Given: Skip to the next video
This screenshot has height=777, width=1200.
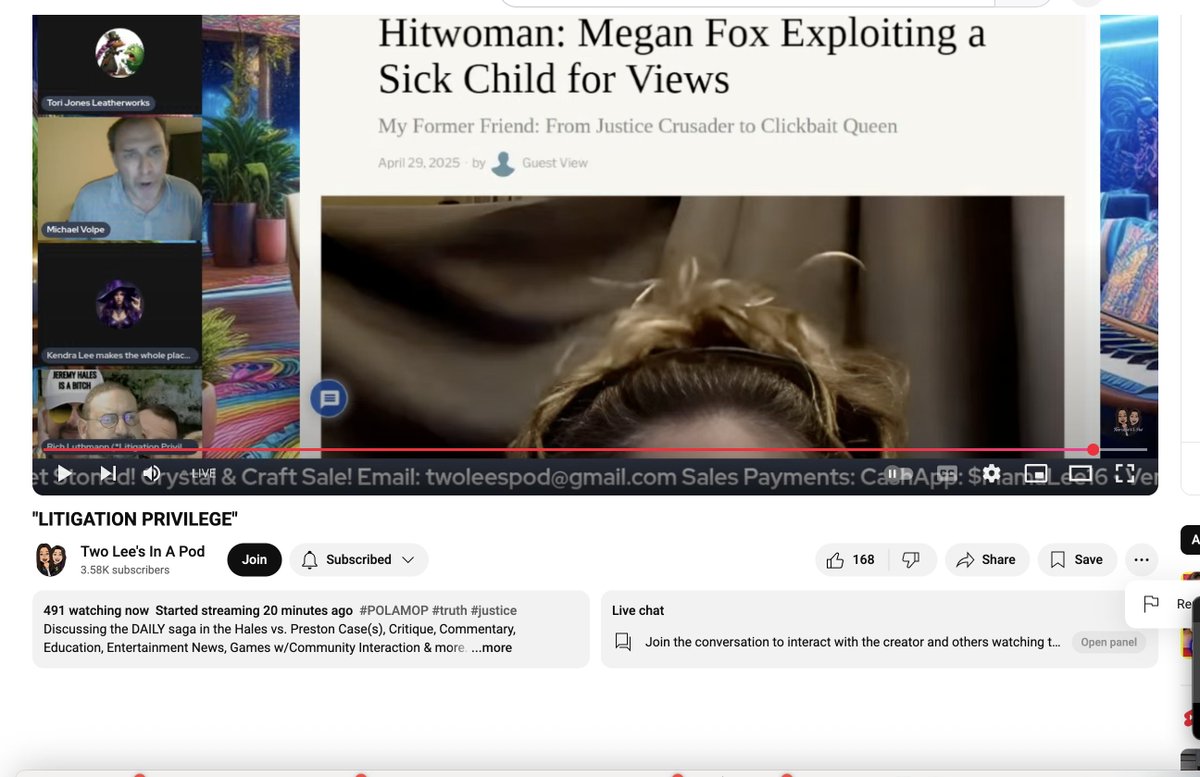Looking at the screenshot, I should coord(108,473).
